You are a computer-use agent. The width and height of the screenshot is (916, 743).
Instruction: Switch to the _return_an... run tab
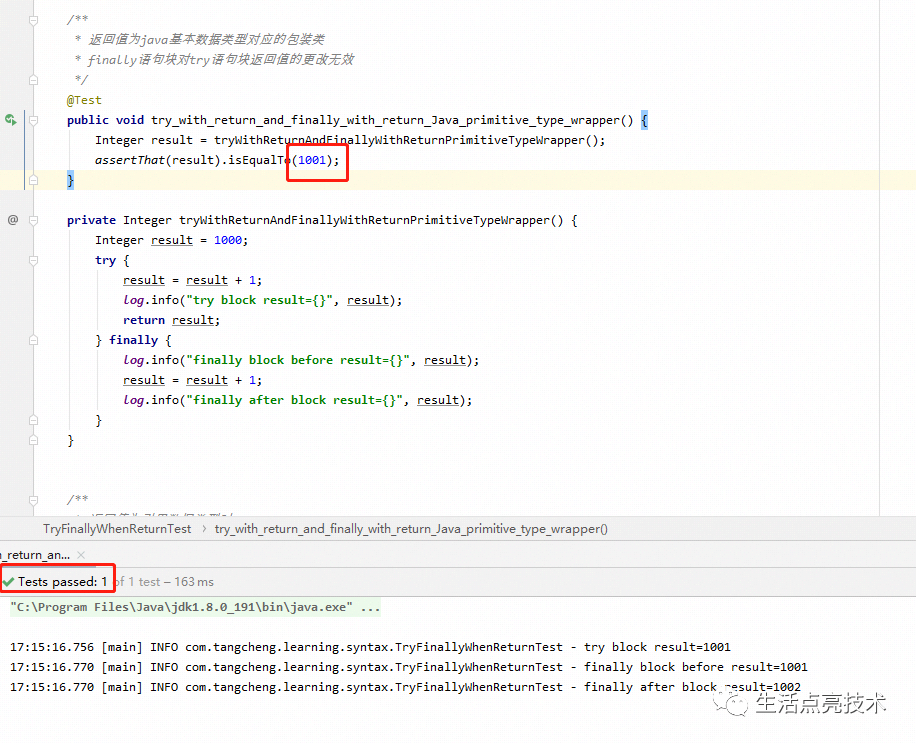(36, 555)
